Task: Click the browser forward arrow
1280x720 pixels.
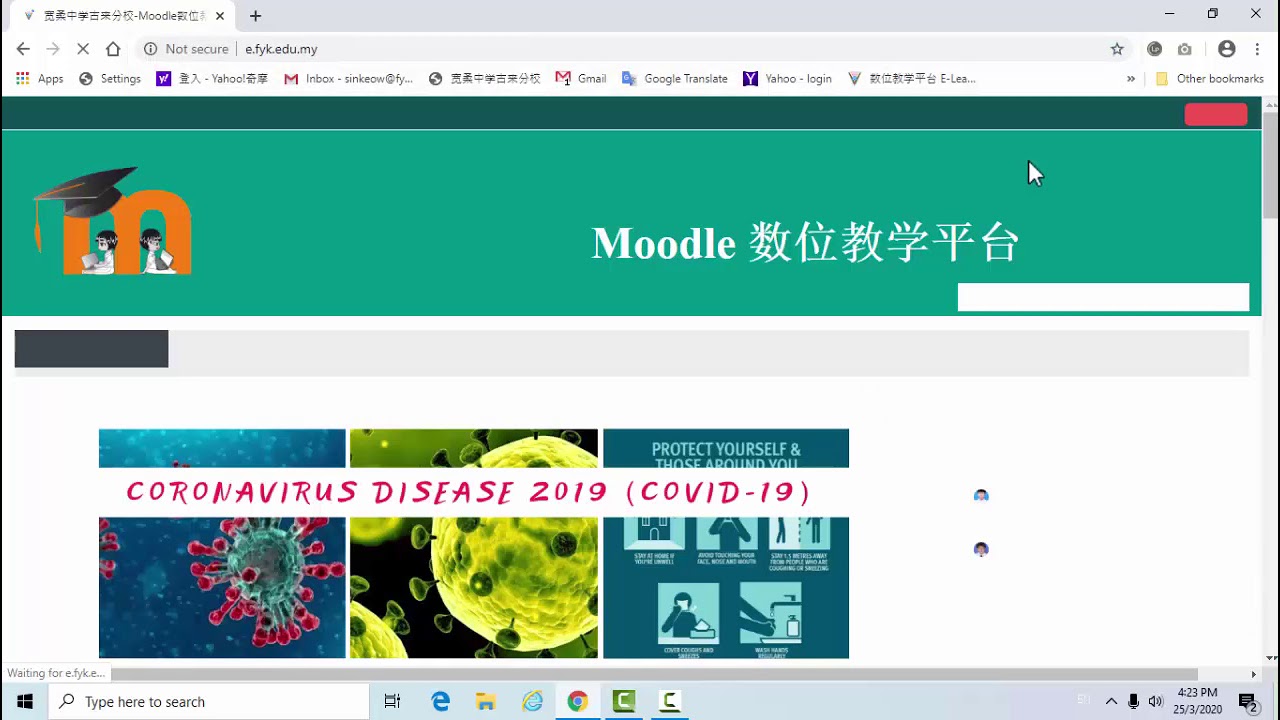Action: point(53,49)
